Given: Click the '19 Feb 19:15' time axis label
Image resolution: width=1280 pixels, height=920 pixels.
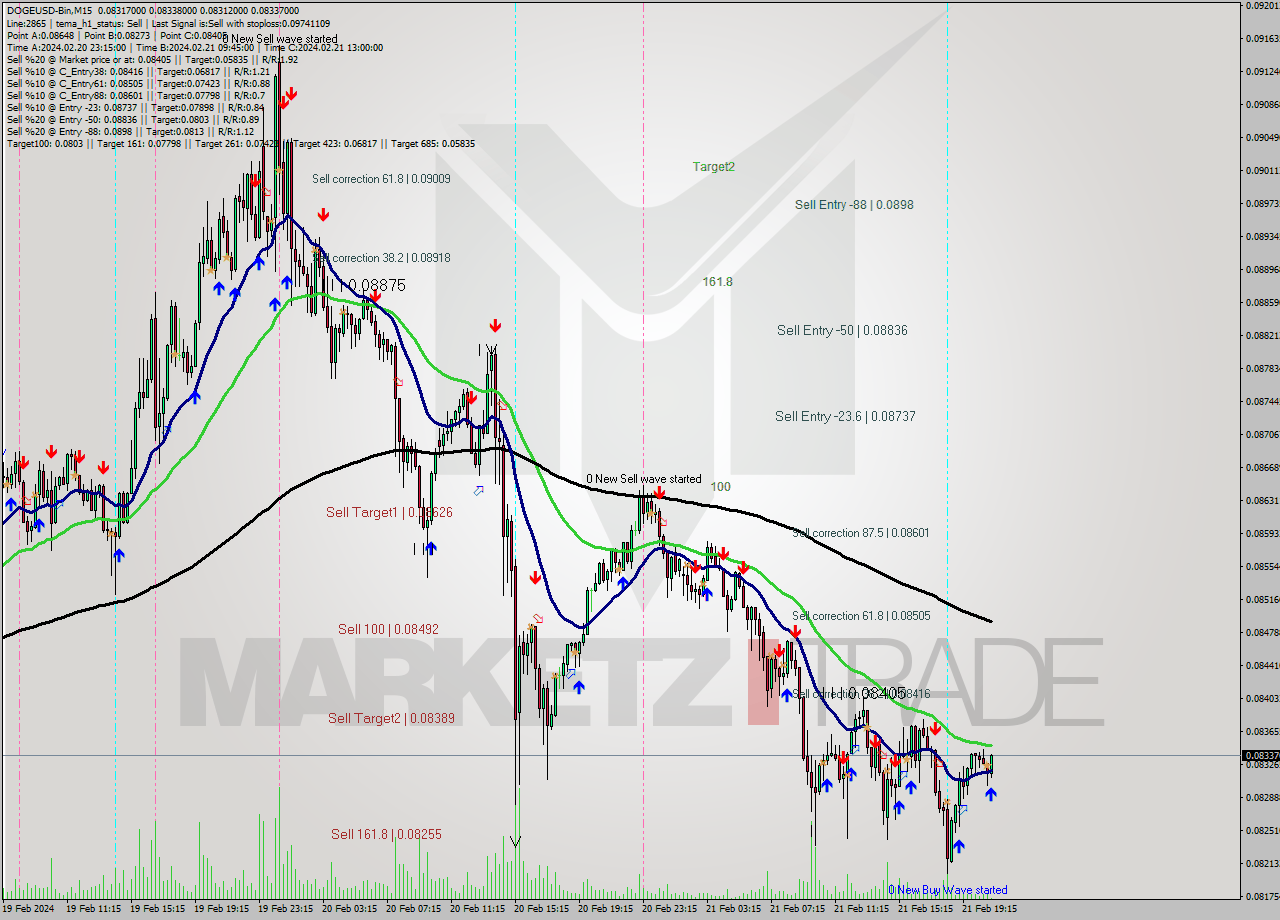Looking at the screenshot, I should point(221,910).
